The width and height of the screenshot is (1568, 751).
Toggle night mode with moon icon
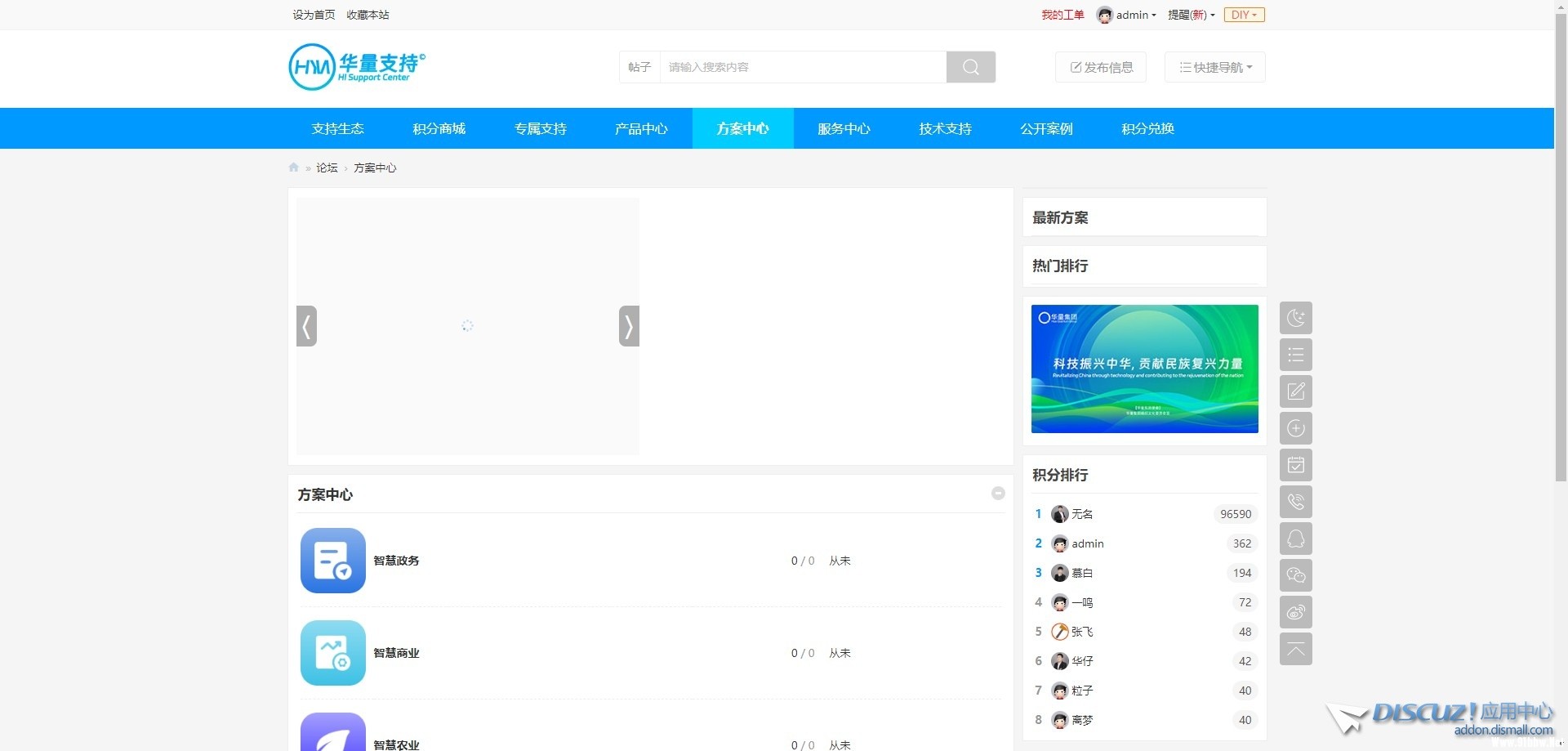(1295, 318)
